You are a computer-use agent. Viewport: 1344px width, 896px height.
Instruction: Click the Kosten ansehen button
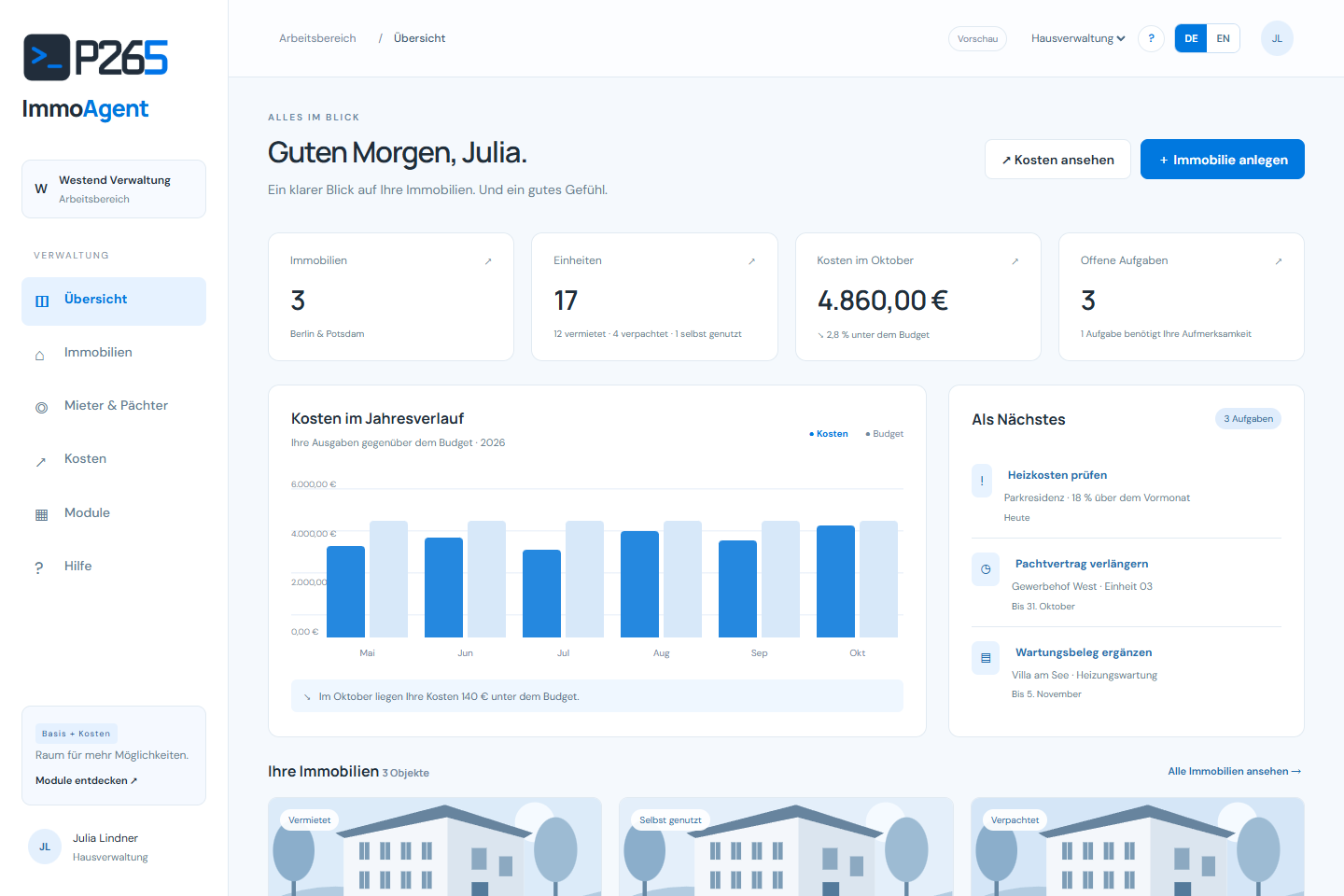coord(1057,160)
